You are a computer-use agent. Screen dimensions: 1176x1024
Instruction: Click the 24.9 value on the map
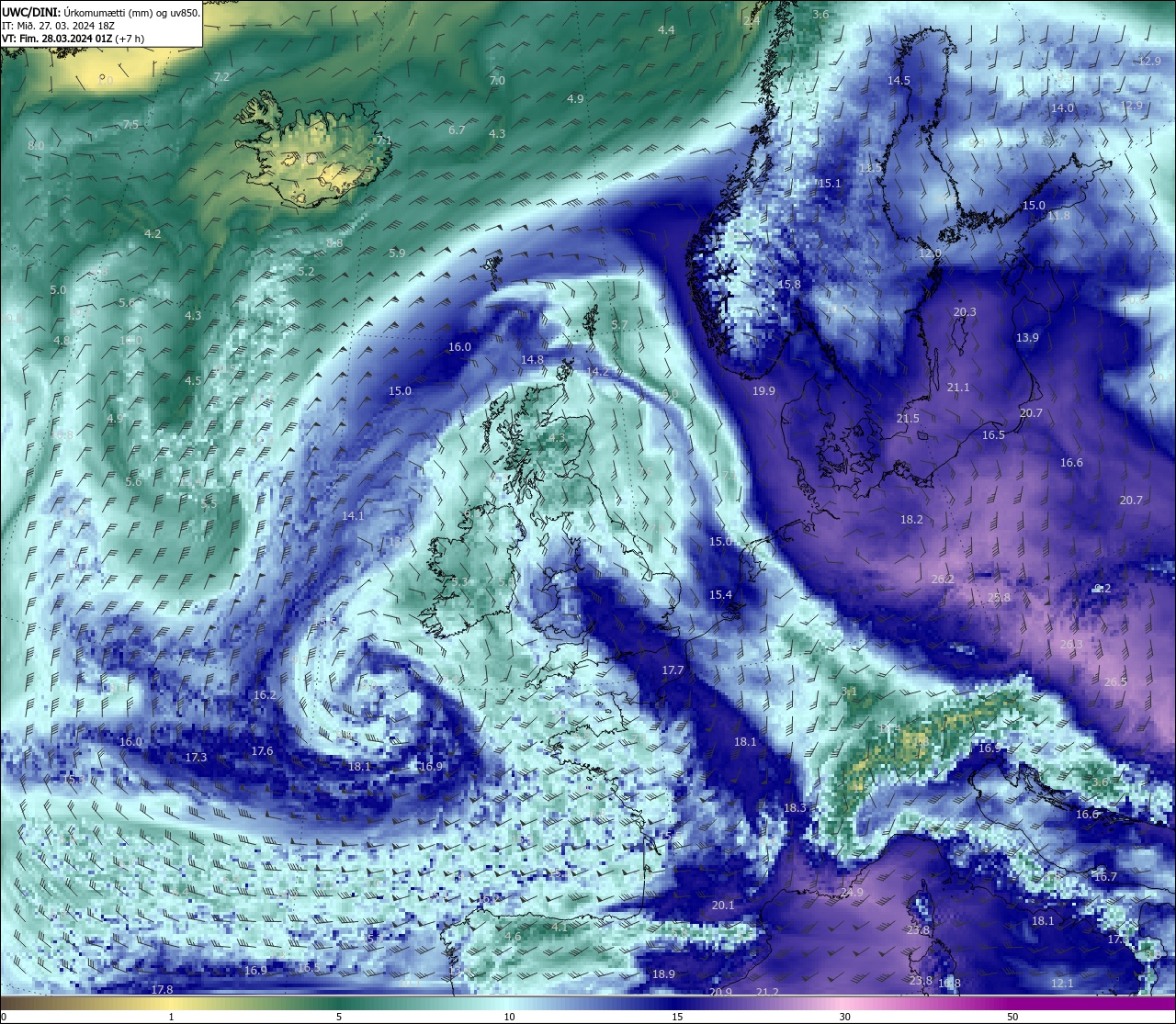tap(852, 893)
